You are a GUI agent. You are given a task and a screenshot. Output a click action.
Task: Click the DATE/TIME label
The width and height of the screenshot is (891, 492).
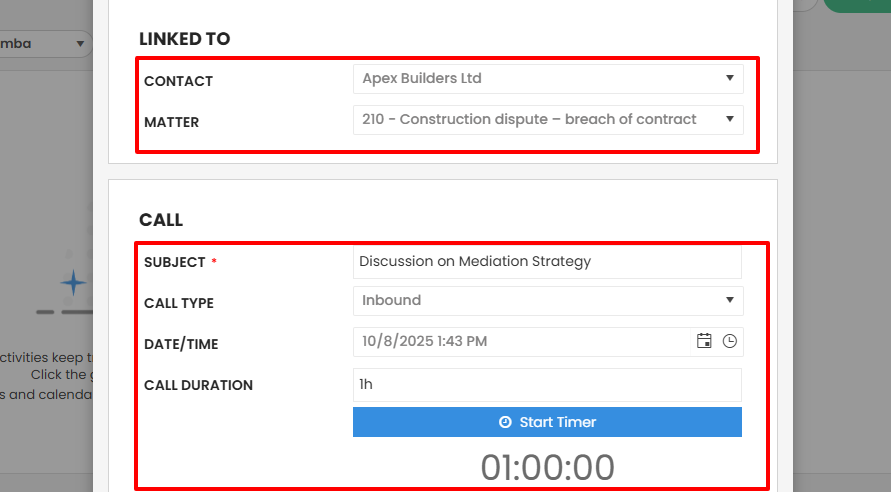(x=181, y=344)
